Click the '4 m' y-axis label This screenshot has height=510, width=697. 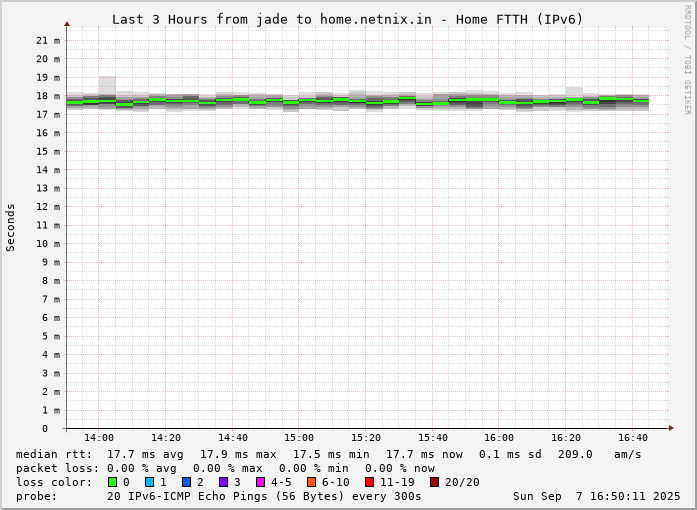point(51,355)
